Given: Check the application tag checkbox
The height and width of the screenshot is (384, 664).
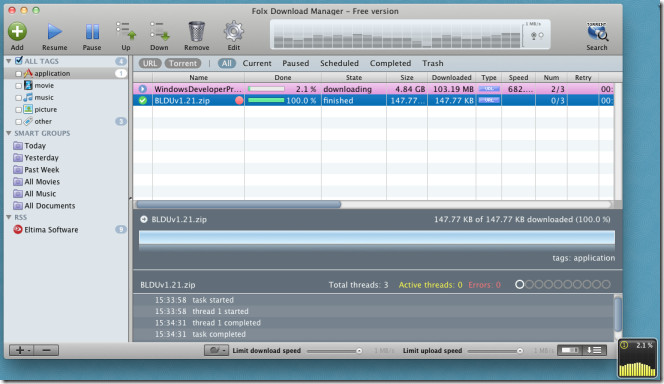Looking at the screenshot, I should tap(18, 74).
